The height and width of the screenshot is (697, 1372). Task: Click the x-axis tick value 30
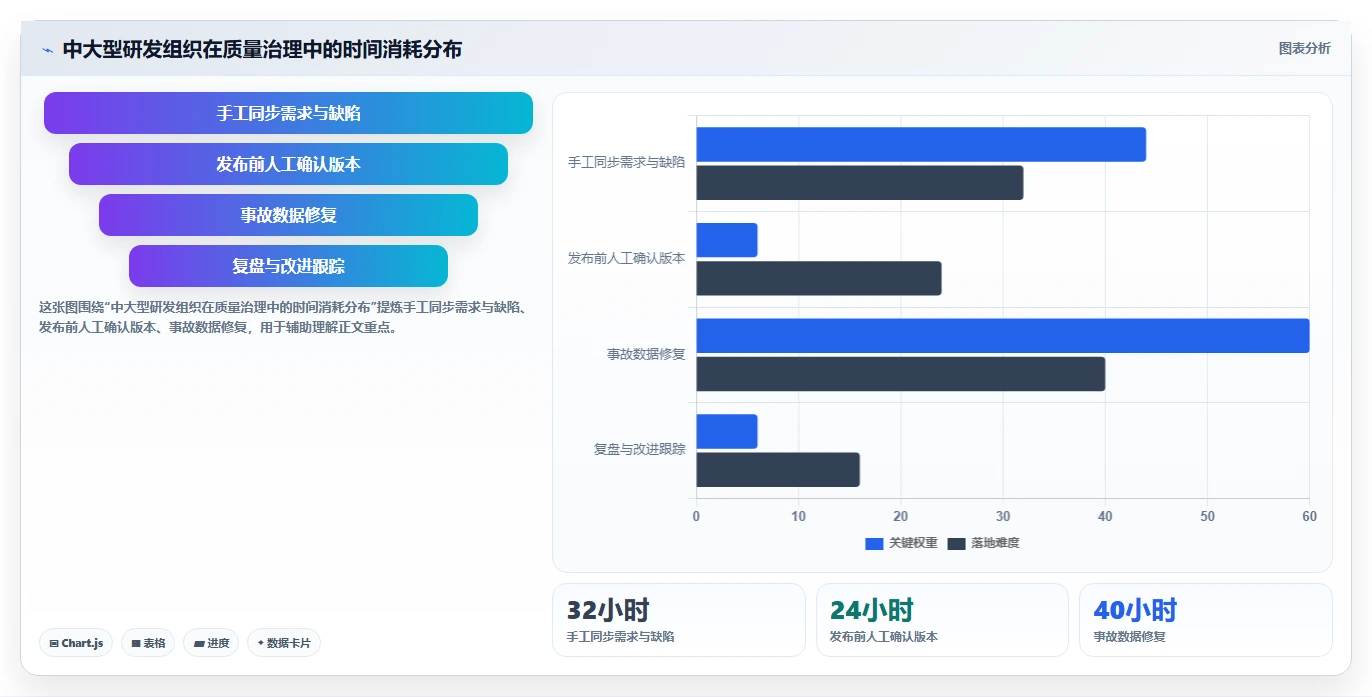click(1003, 516)
